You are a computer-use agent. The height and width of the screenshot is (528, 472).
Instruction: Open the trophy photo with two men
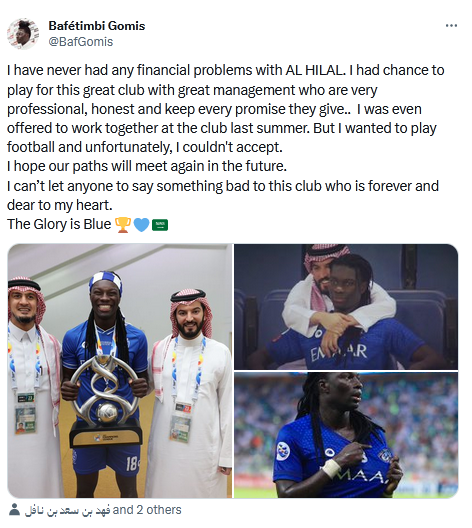tap(120, 371)
